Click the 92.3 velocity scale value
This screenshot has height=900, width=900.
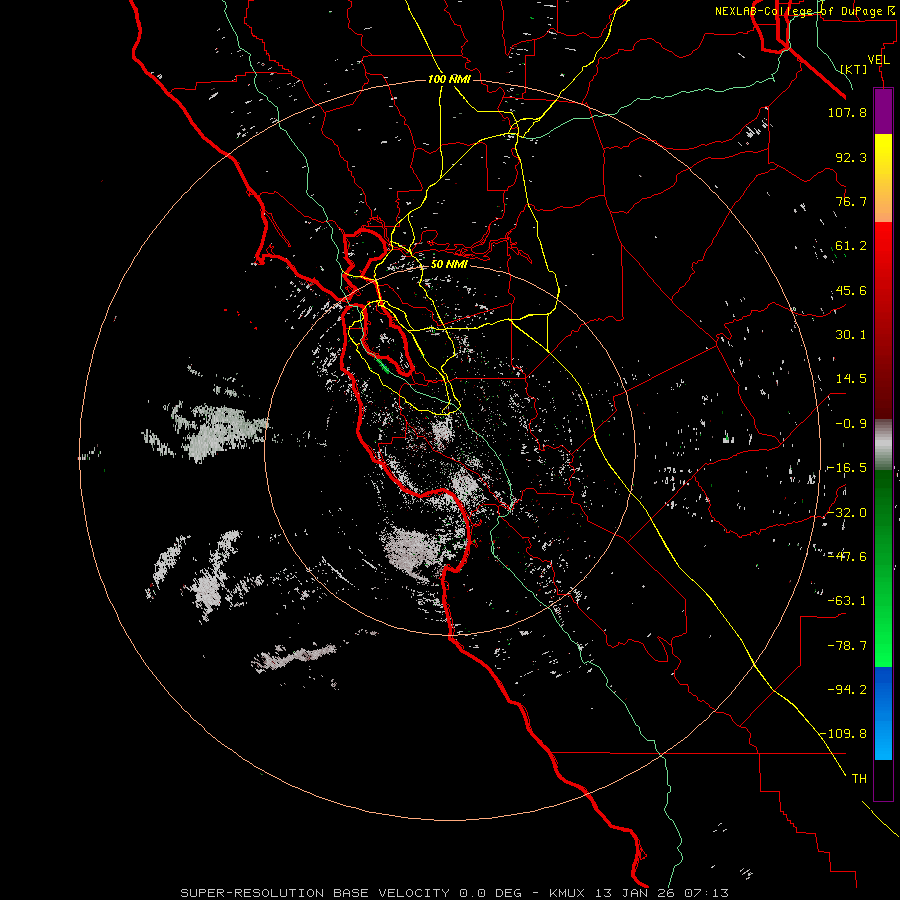(x=851, y=157)
